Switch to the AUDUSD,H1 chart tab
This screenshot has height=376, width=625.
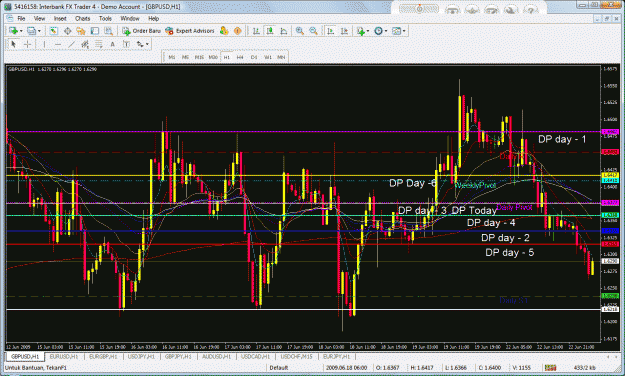click(x=217, y=356)
